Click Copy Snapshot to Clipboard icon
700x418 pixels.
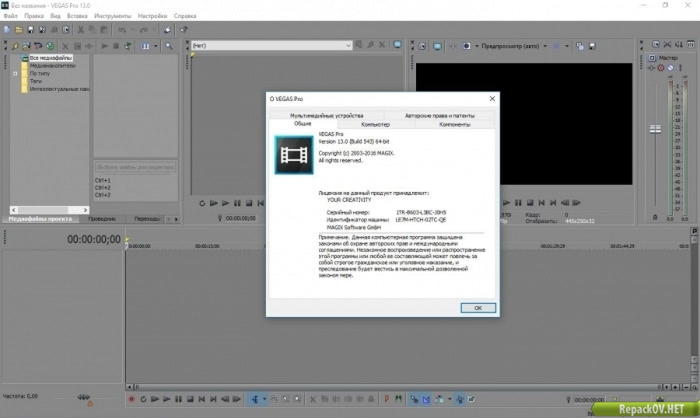click(x=579, y=46)
